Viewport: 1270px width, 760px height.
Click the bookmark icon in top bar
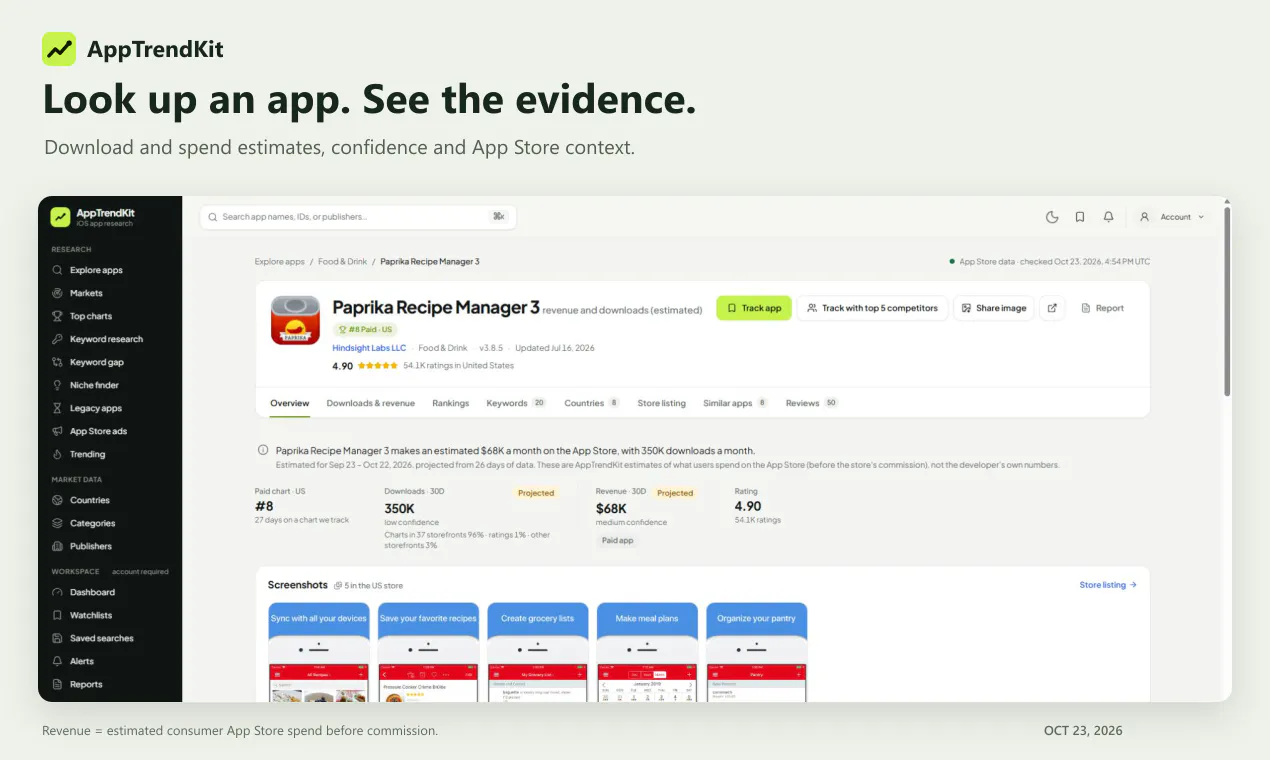pyautogui.click(x=1080, y=217)
